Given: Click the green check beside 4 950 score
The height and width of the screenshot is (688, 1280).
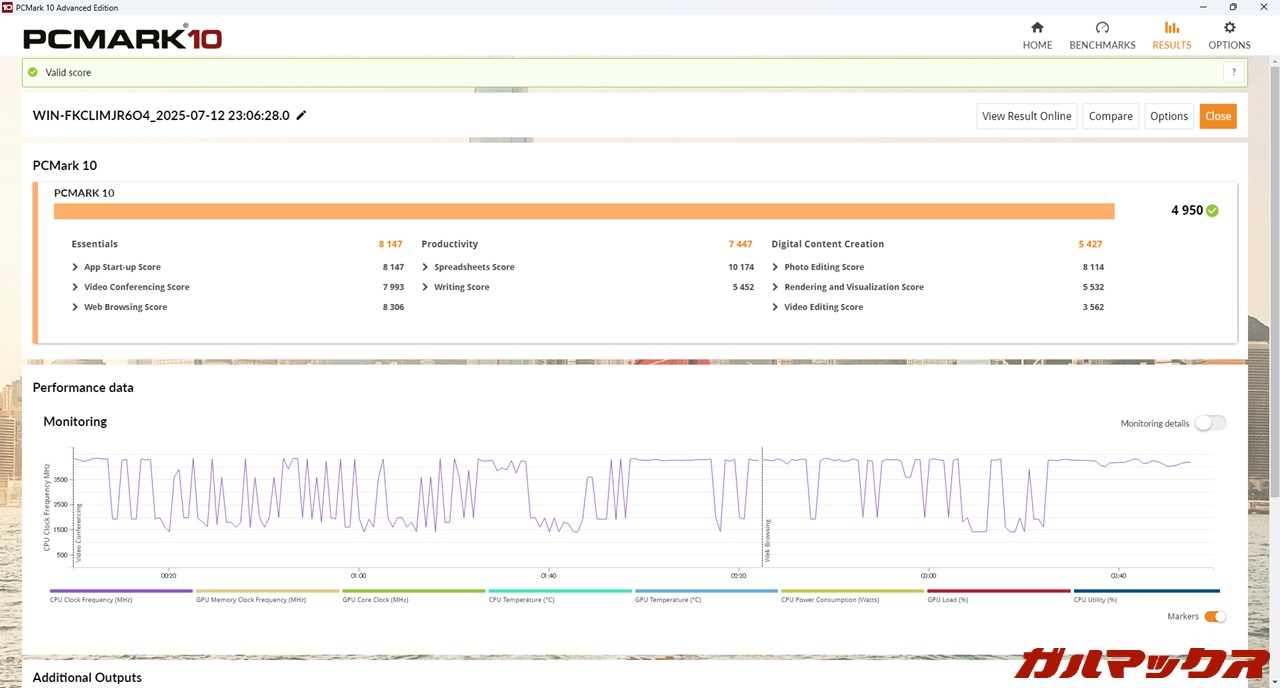Looking at the screenshot, I should pos(1212,210).
